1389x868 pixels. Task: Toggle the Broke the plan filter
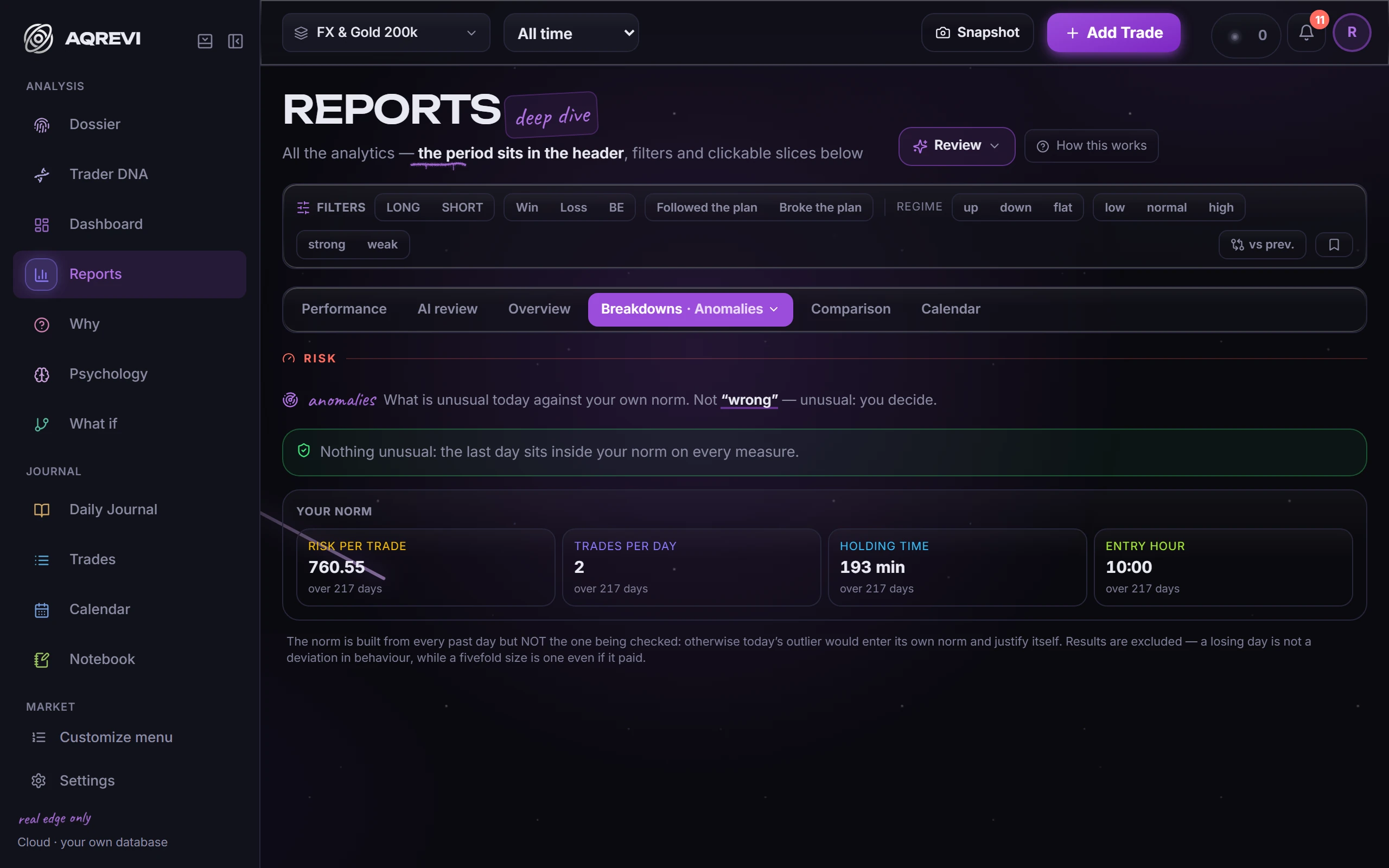[820, 207]
